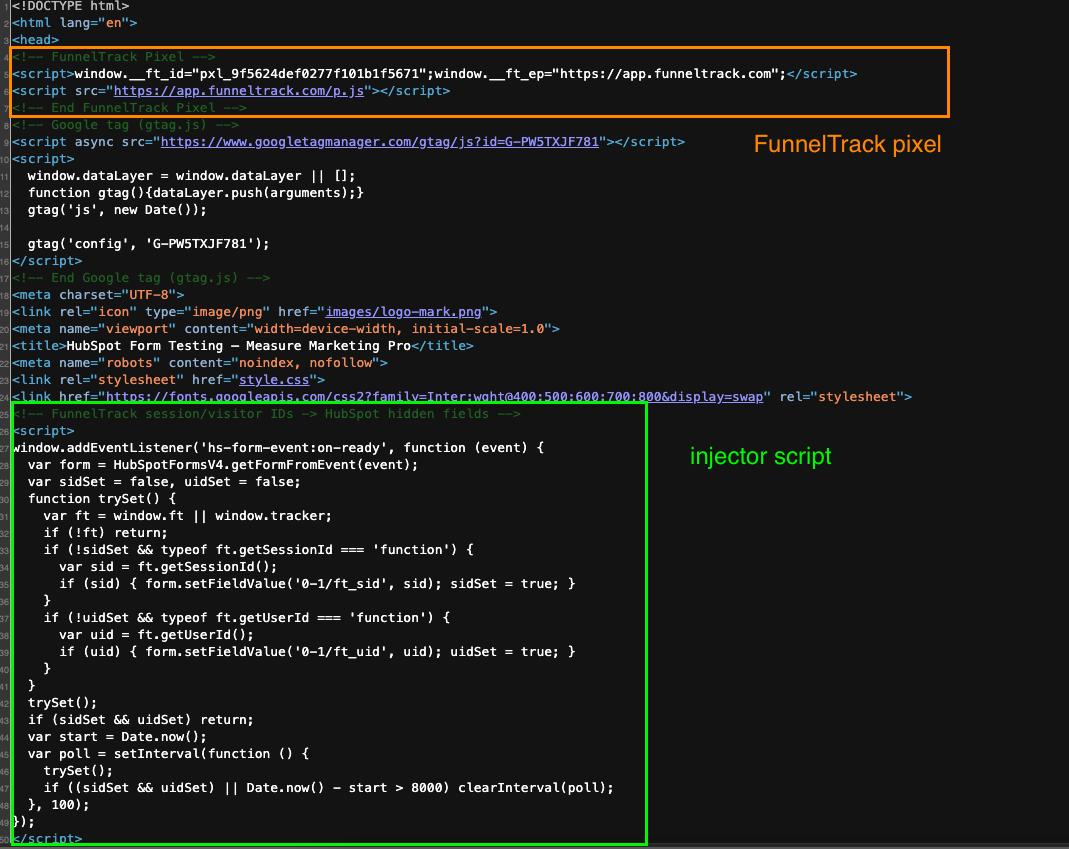Click the HubSpotFormsV4.getFormFromEvent line
This screenshot has height=849, width=1069.
[x=223, y=465]
